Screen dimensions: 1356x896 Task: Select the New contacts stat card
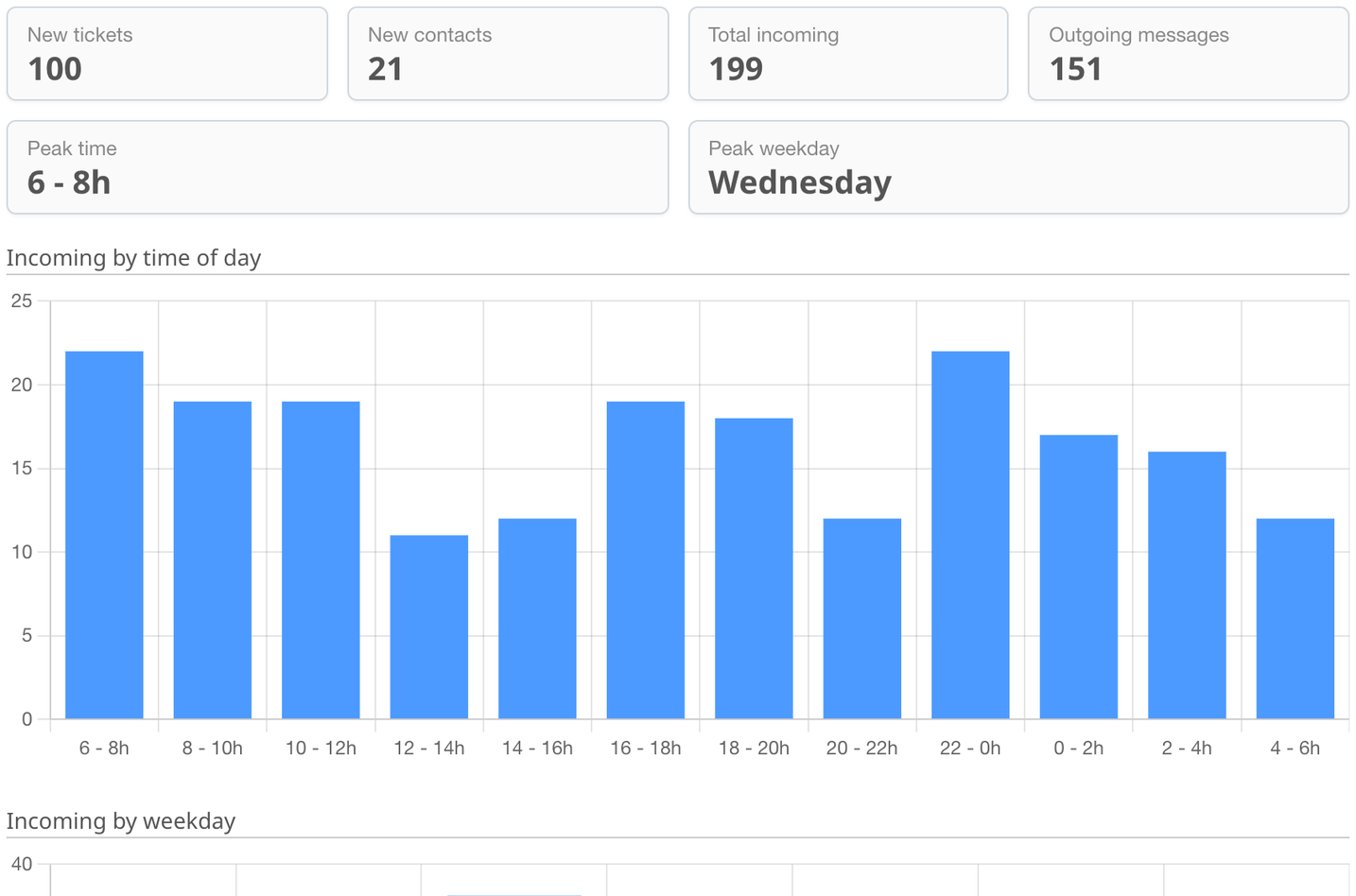click(508, 54)
